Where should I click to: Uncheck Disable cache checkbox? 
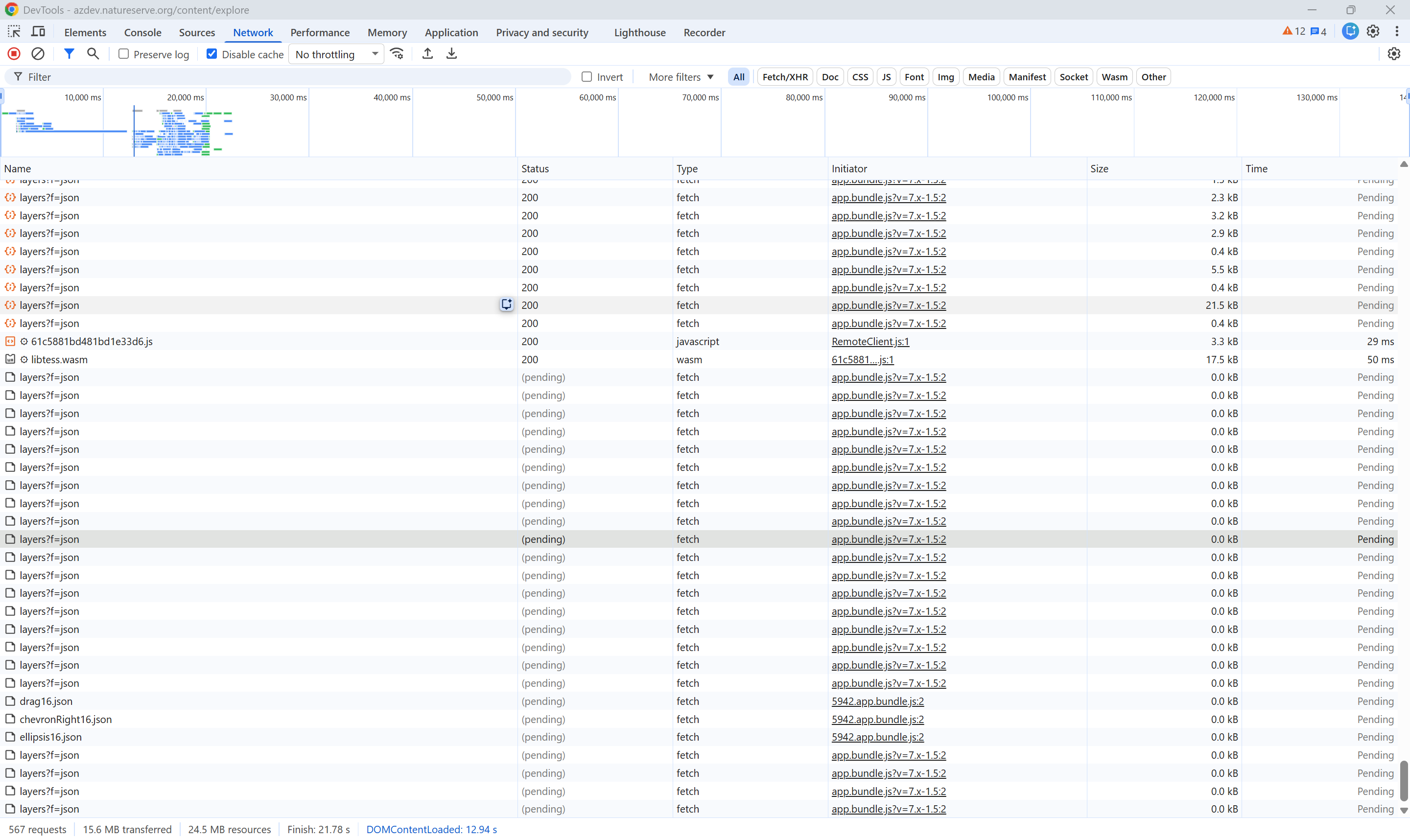pyautogui.click(x=211, y=54)
